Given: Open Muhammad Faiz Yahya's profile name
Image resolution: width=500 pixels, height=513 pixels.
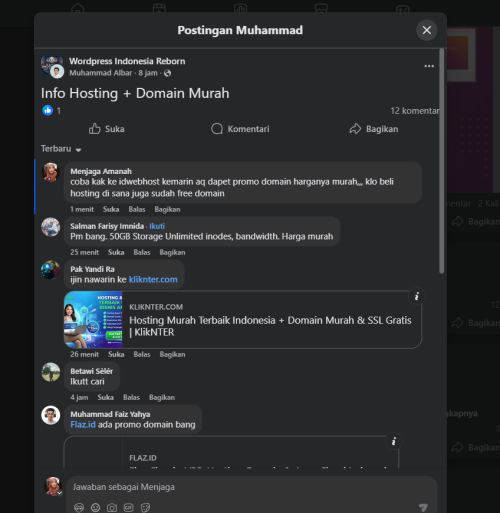Looking at the screenshot, I should coord(110,414).
